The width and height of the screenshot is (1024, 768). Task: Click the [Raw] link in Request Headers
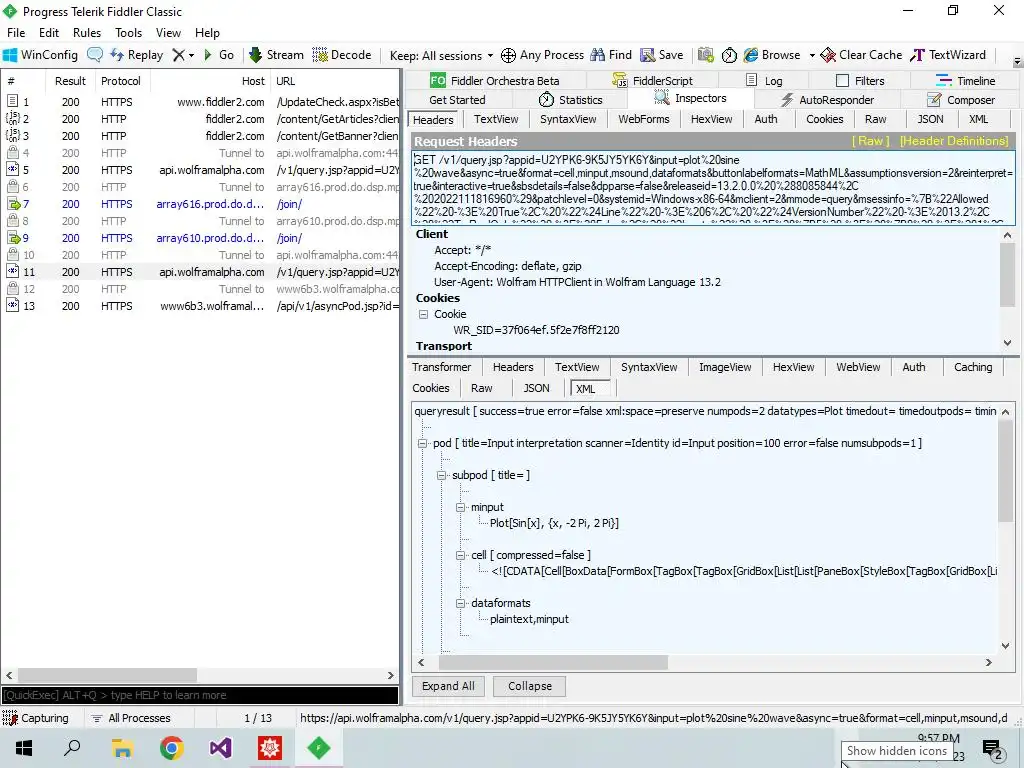click(870, 141)
